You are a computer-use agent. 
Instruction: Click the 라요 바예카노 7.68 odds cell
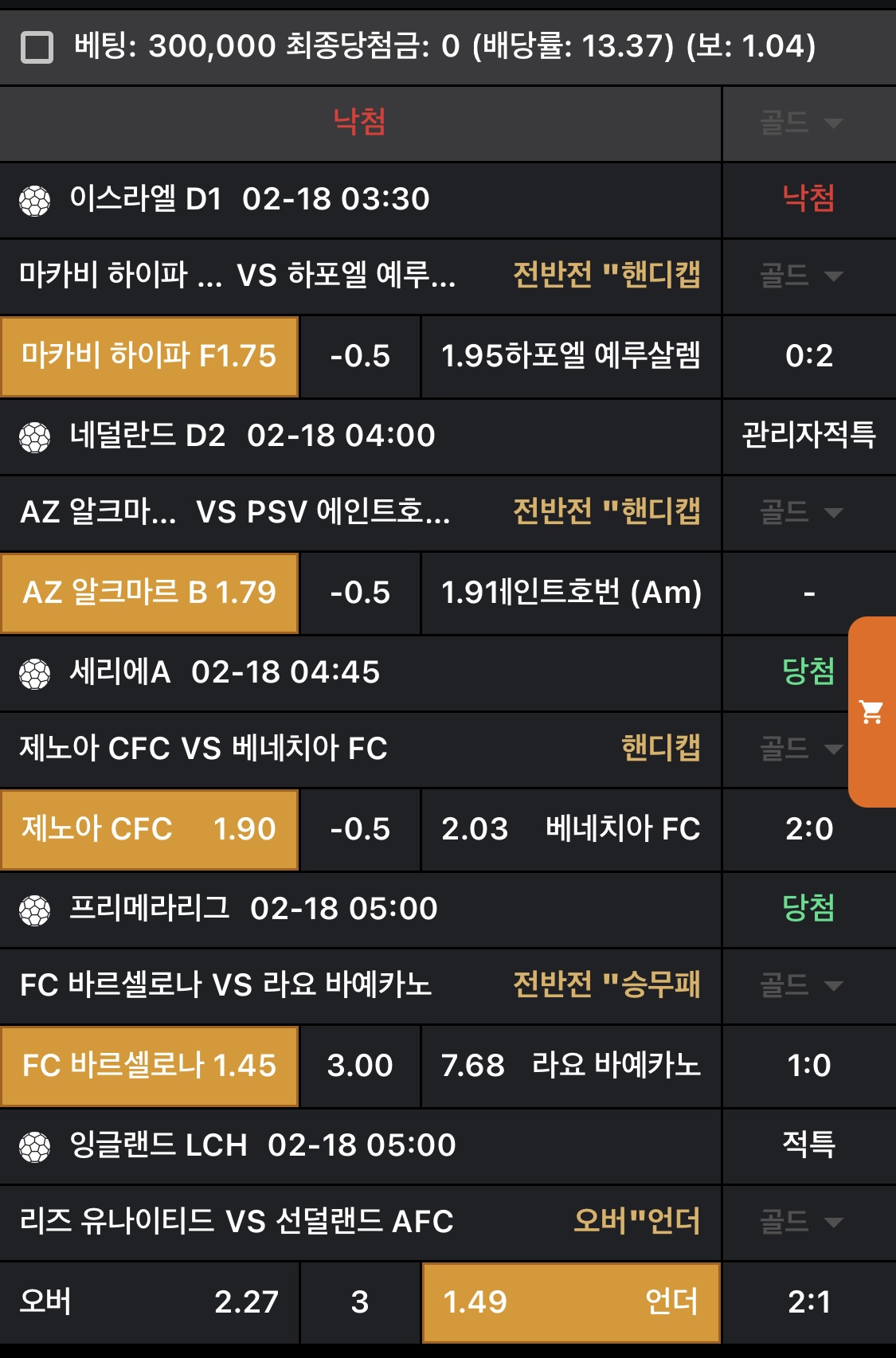coord(570,1066)
